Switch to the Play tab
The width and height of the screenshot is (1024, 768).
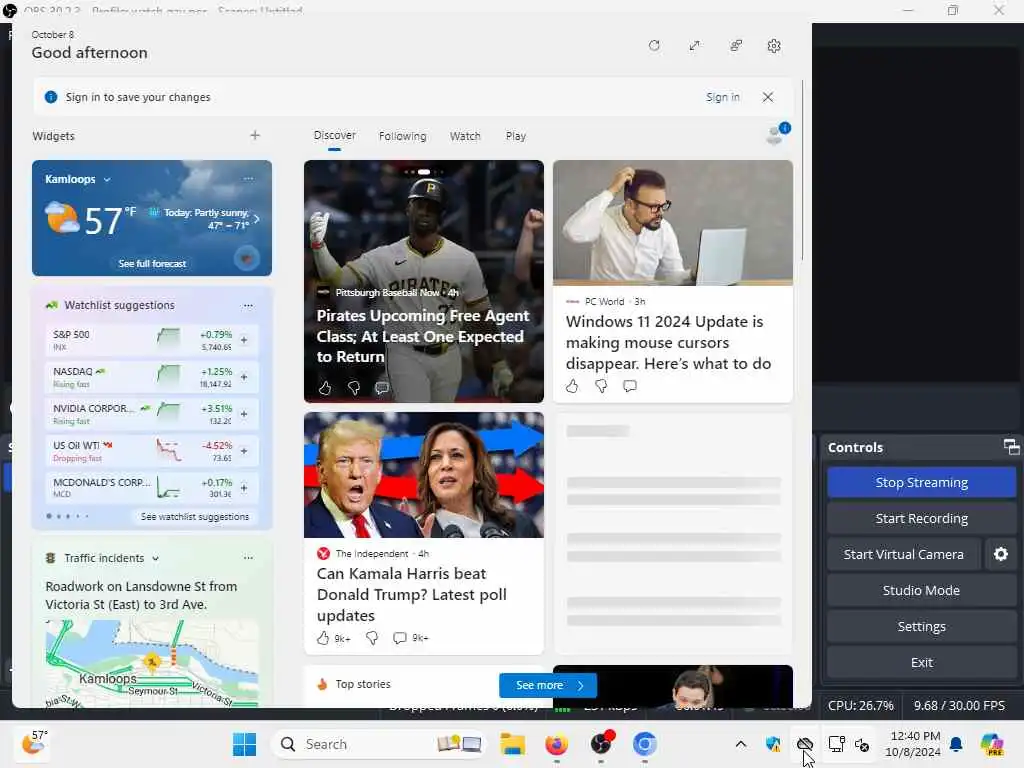pyautogui.click(x=515, y=136)
